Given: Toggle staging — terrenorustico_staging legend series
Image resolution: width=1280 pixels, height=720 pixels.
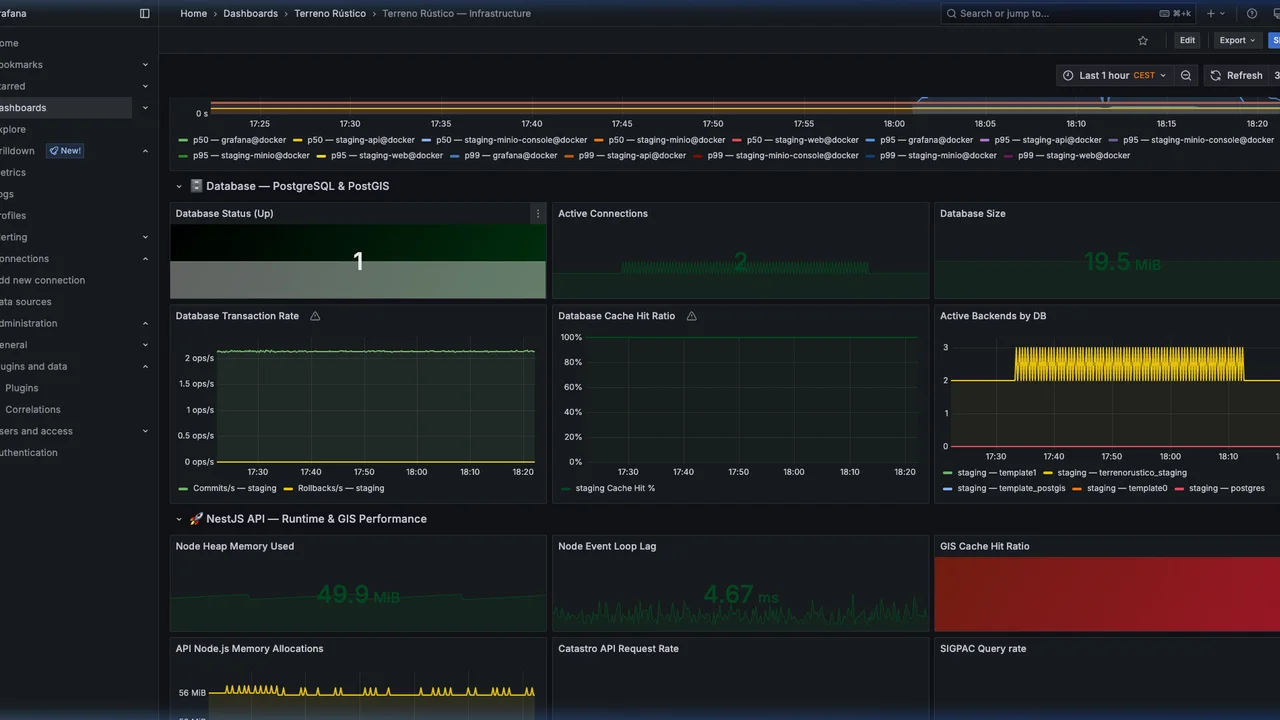Looking at the screenshot, I should pos(1122,473).
